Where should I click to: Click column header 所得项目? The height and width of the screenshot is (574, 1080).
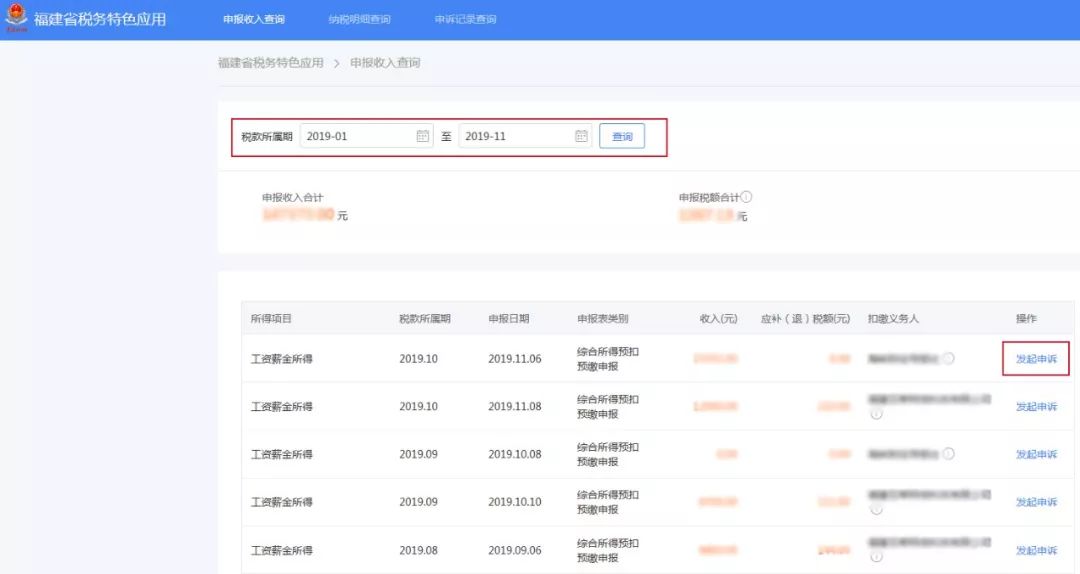pyautogui.click(x=271, y=318)
